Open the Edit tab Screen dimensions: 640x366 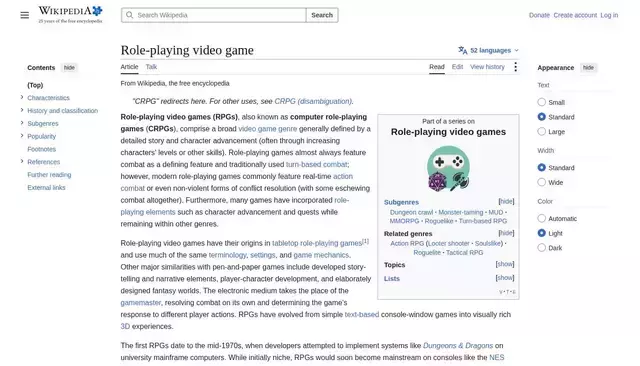(x=457, y=67)
